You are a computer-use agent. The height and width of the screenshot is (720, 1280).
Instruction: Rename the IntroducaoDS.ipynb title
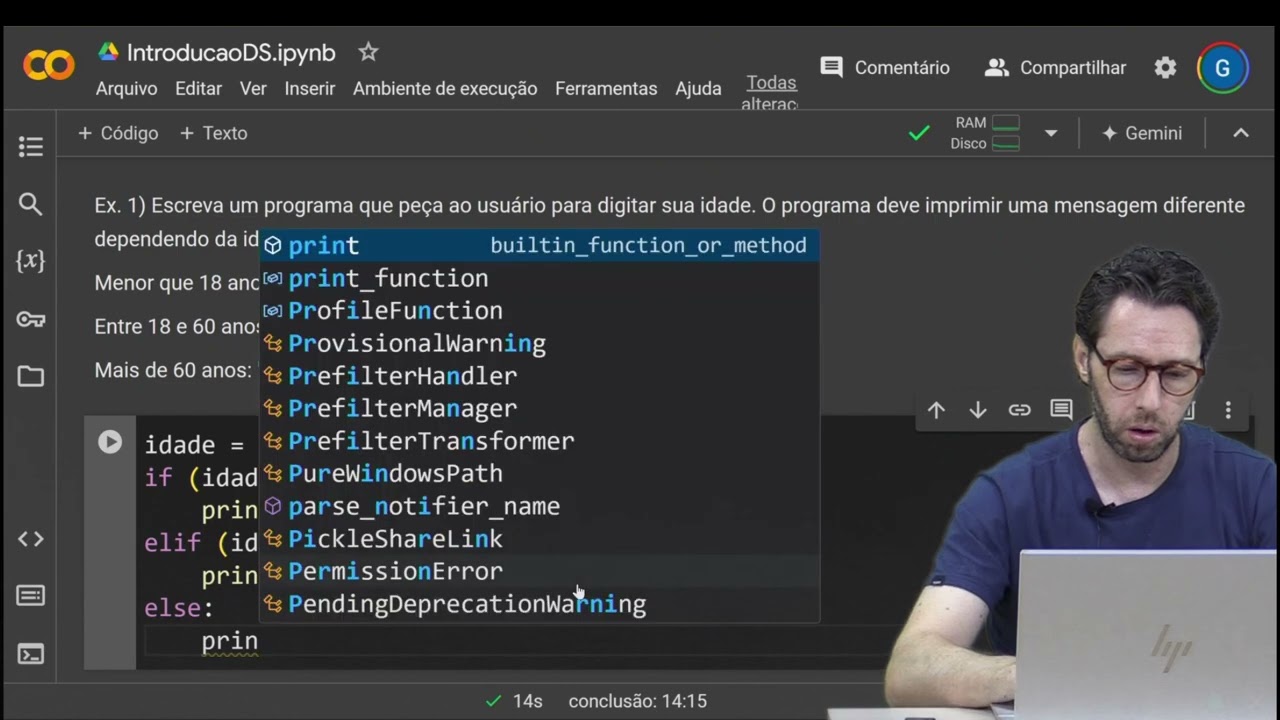231,53
